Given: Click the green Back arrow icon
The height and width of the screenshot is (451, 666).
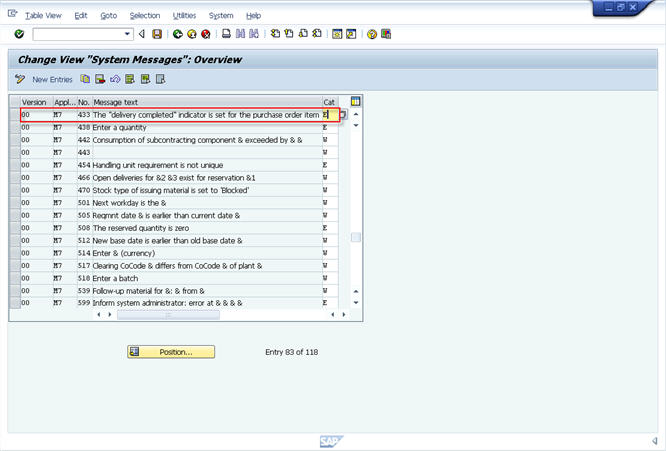Looking at the screenshot, I should point(178,33).
